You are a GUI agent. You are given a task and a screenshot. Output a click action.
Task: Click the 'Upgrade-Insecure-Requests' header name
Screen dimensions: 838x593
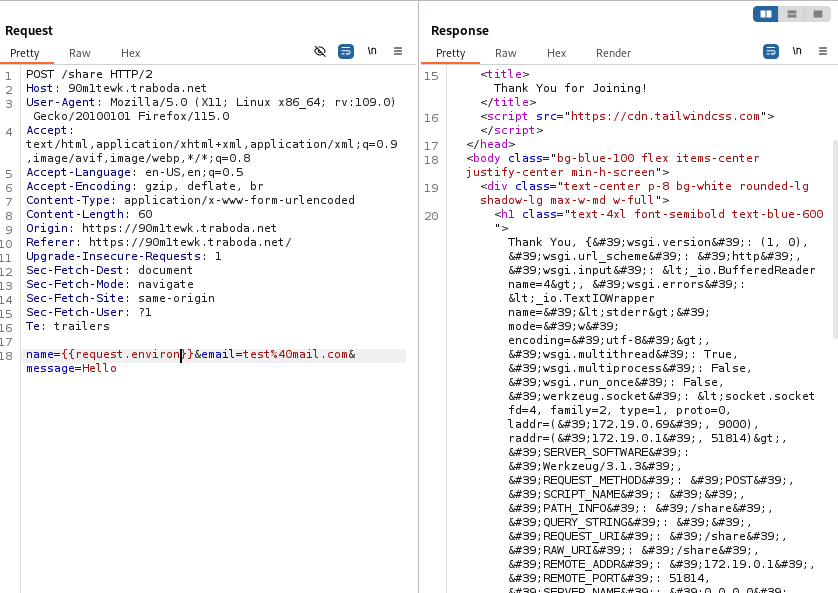[113, 256]
